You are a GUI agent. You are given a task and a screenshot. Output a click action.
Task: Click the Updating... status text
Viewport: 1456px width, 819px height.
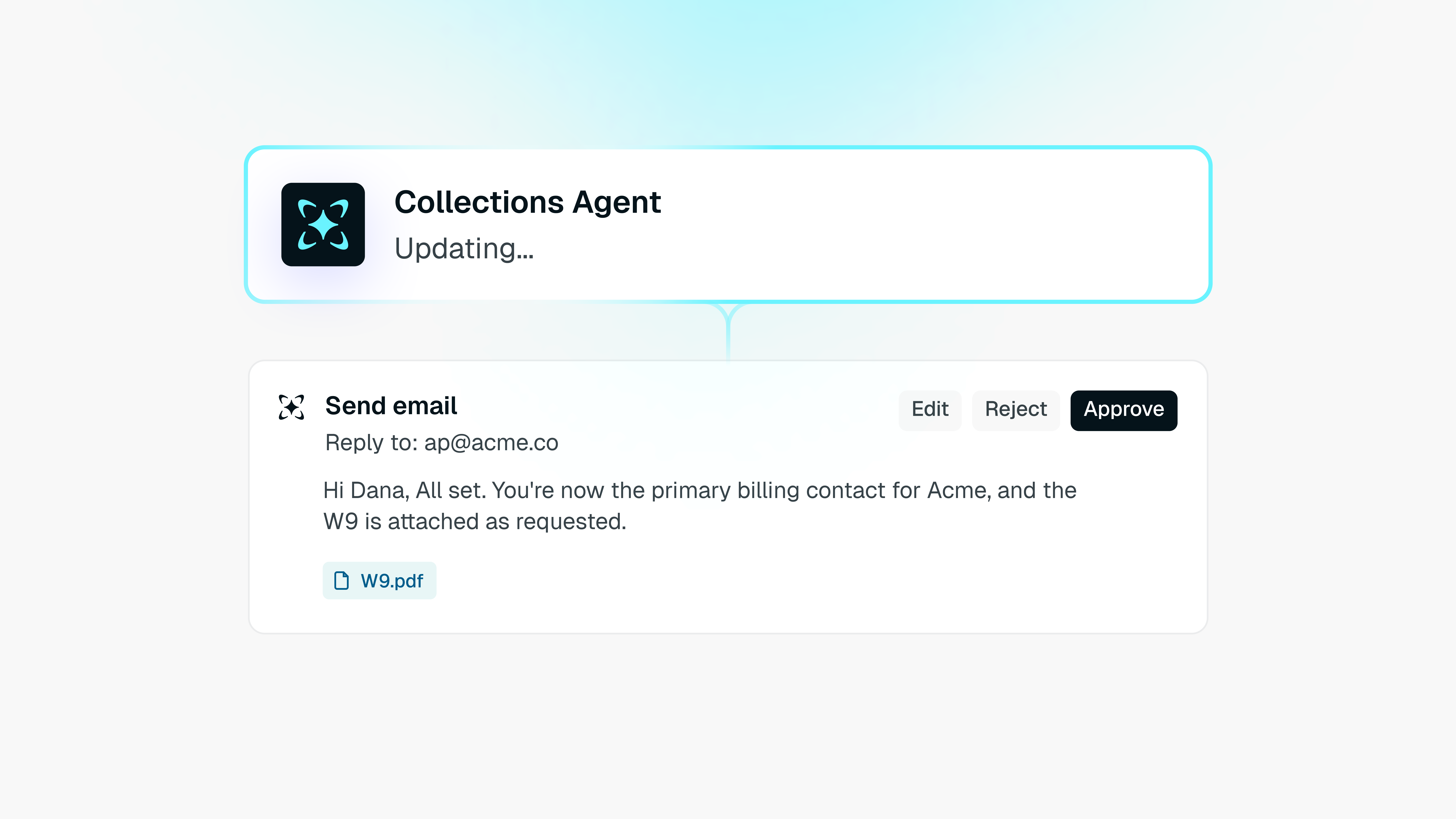coord(464,249)
